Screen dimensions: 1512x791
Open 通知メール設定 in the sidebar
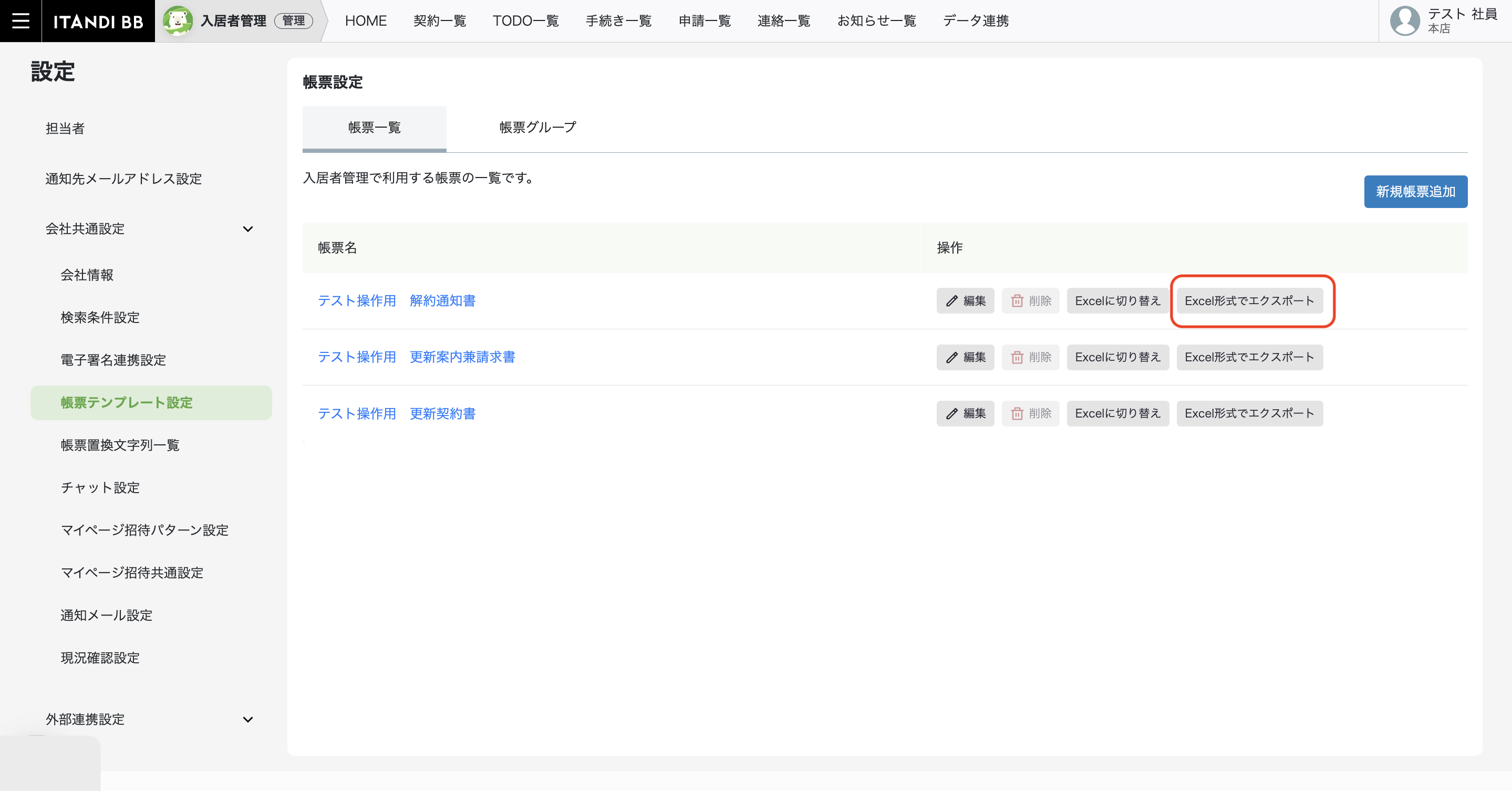tap(107, 615)
